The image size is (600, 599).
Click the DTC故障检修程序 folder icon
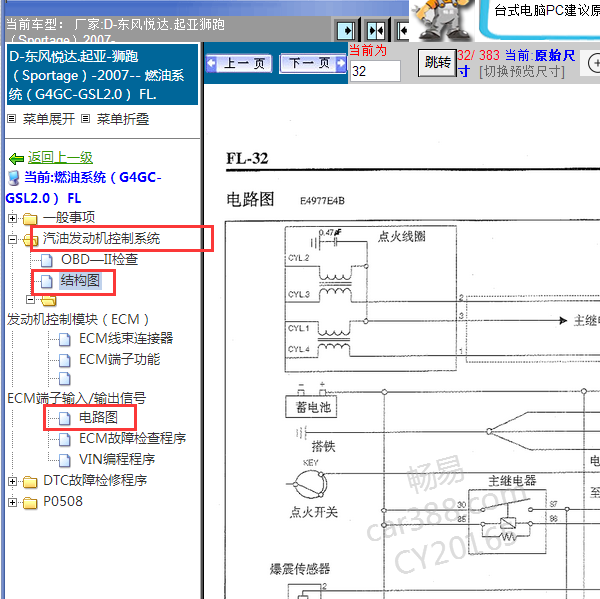point(30,482)
